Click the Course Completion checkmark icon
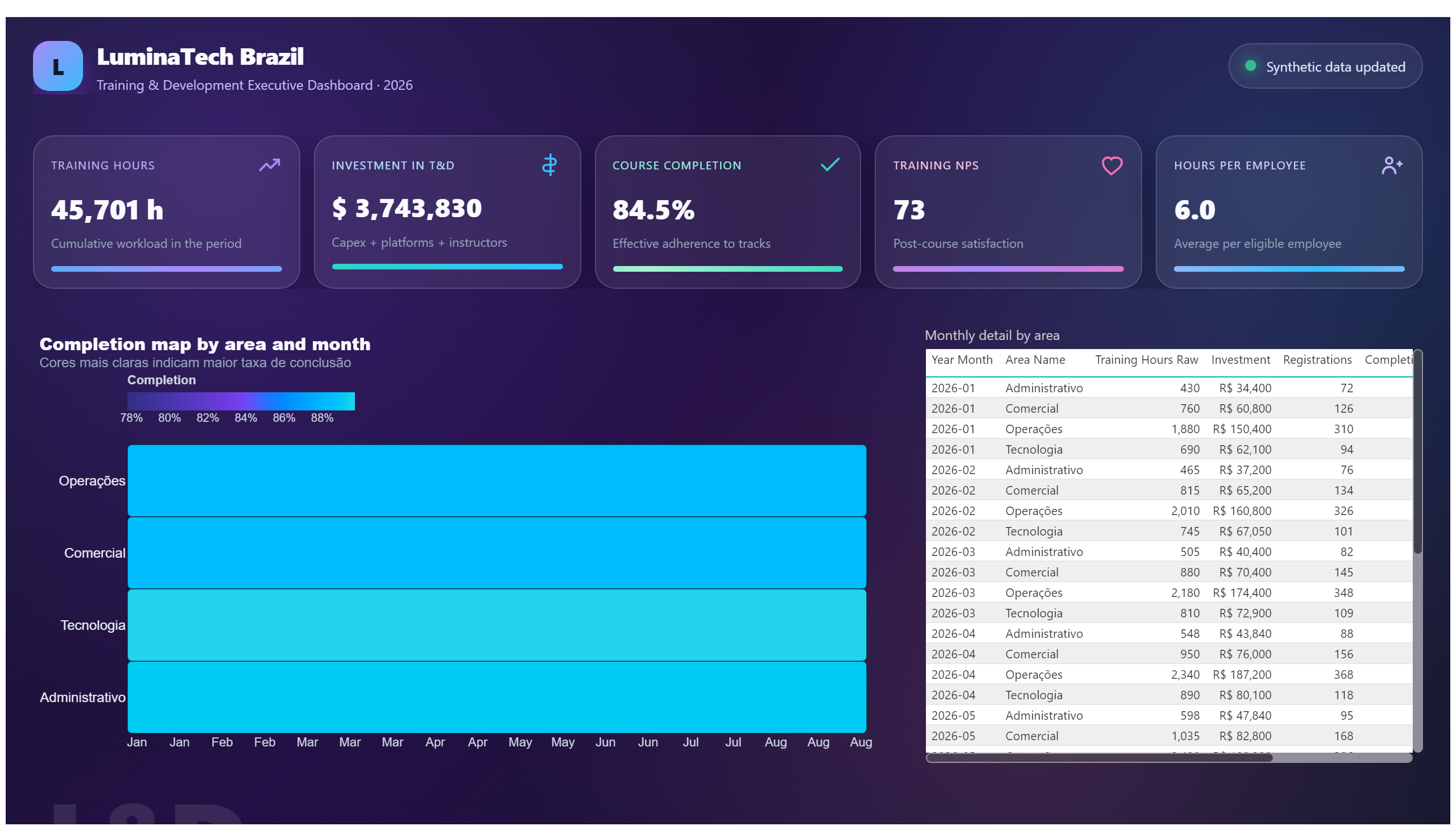The width and height of the screenshot is (1456, 830). (830, 165)
